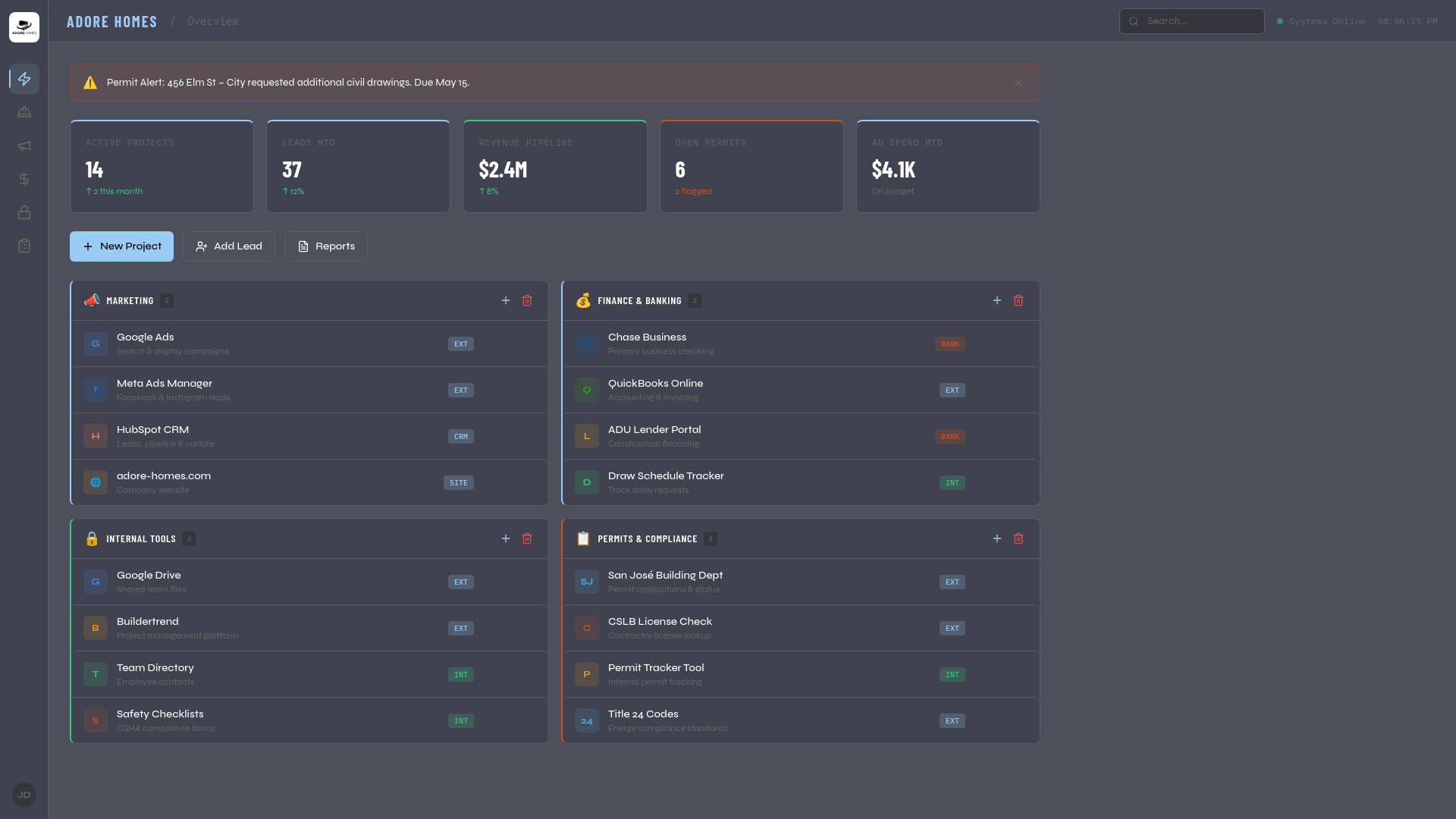The height and width of the screenshot is (819, 1456).
Task: Open the lightning bolt overview sidebar icon
Action: click(24, 79)
